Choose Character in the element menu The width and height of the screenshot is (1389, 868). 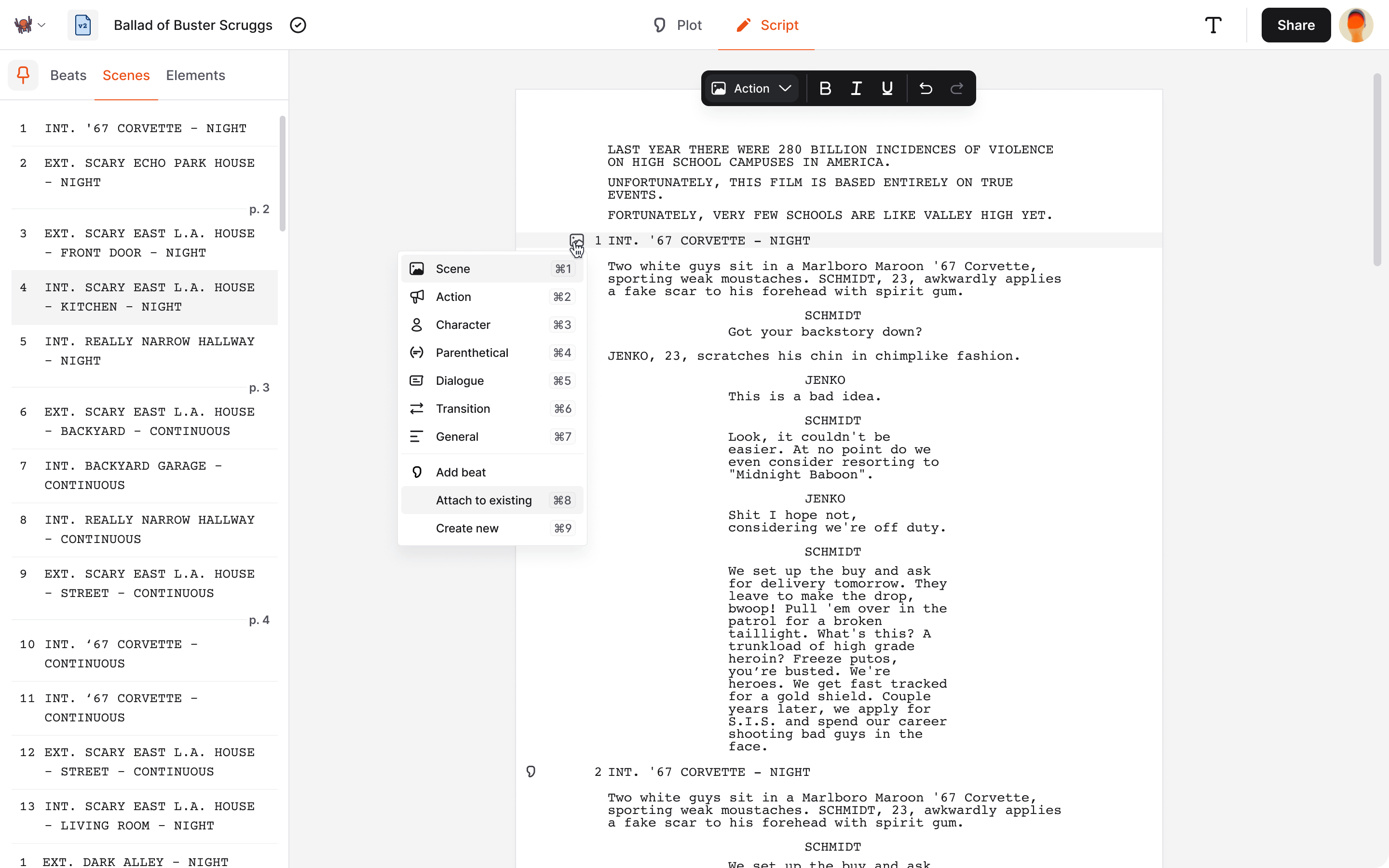click(x=492, y=325)
